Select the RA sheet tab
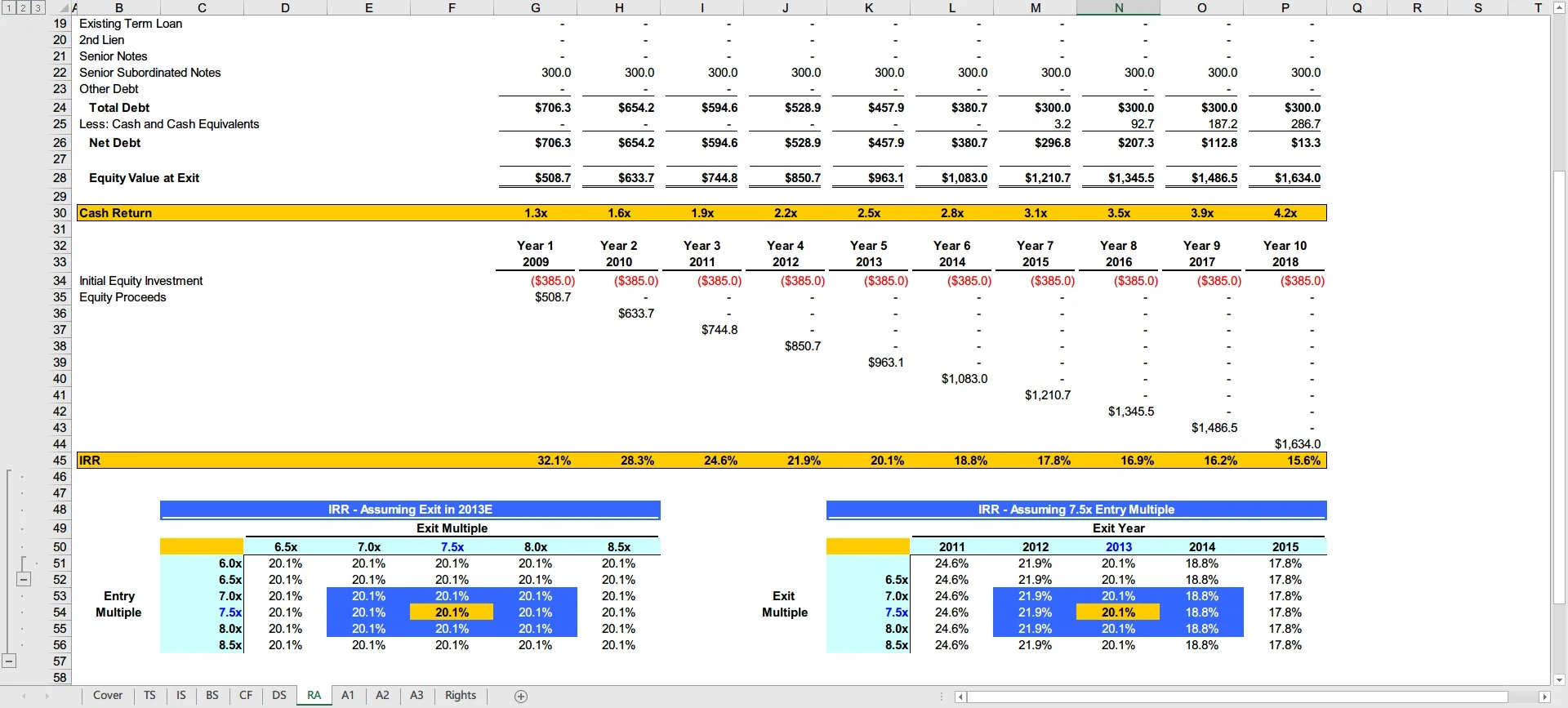The width and height of the screenshot is (1568, 708). (x=314, y=696)
